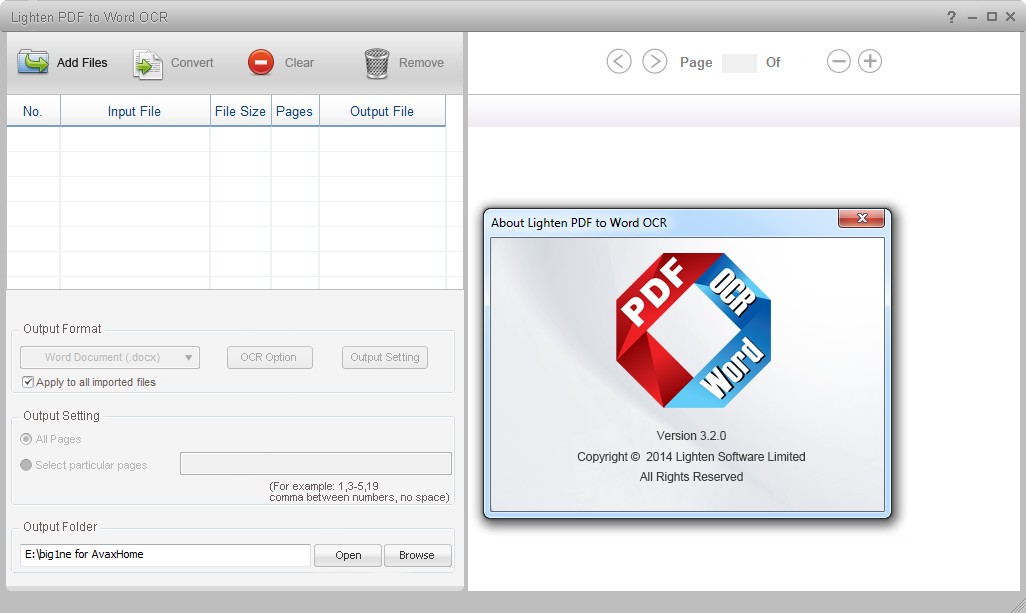Image resolution: width=1026 pixels, height=613 pixels.
Task: Open the Word Document (.docx) format dropdown
Action: pyautogui.click(x=110, y=357)
